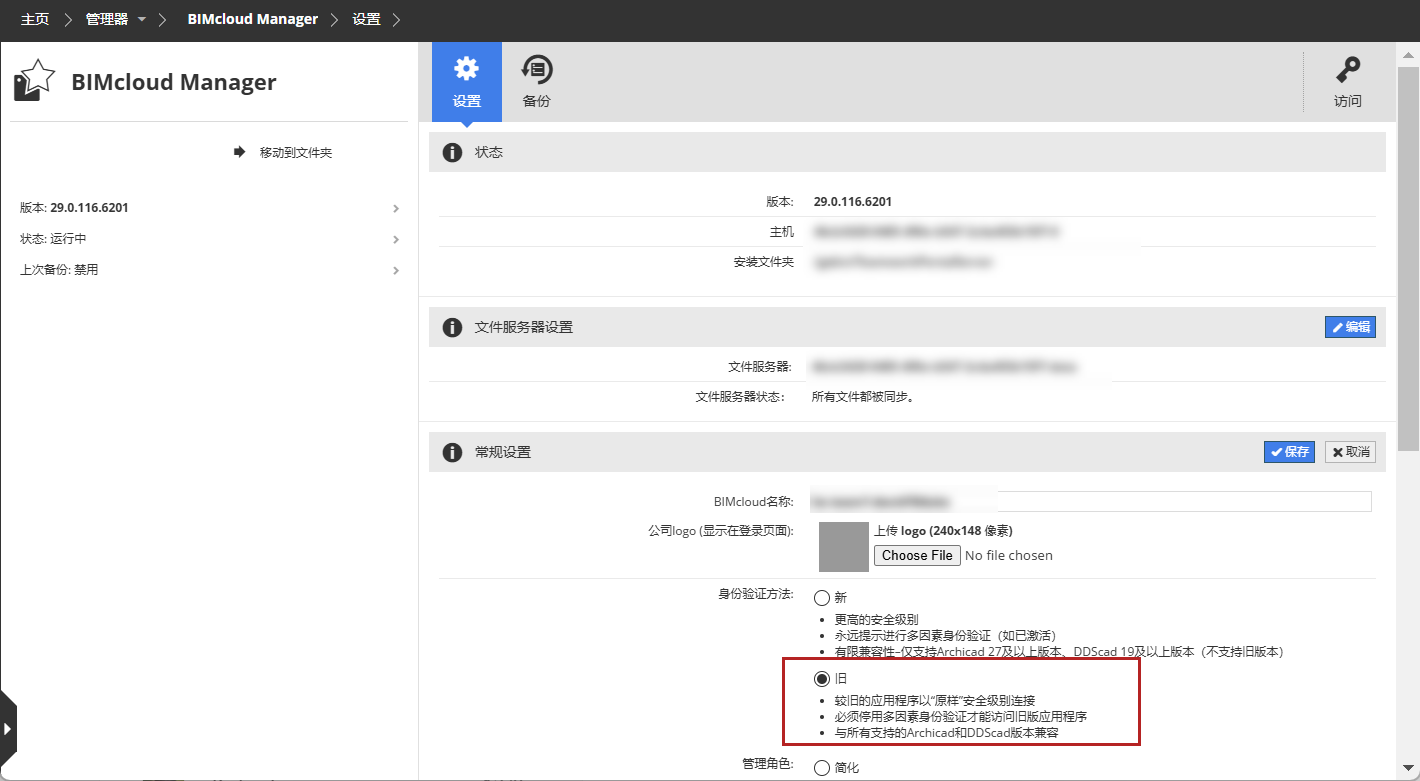This screenshot has height=781, width=1420.
Task: Click the info icon beside 常规设置
Action: coord(452,452)
